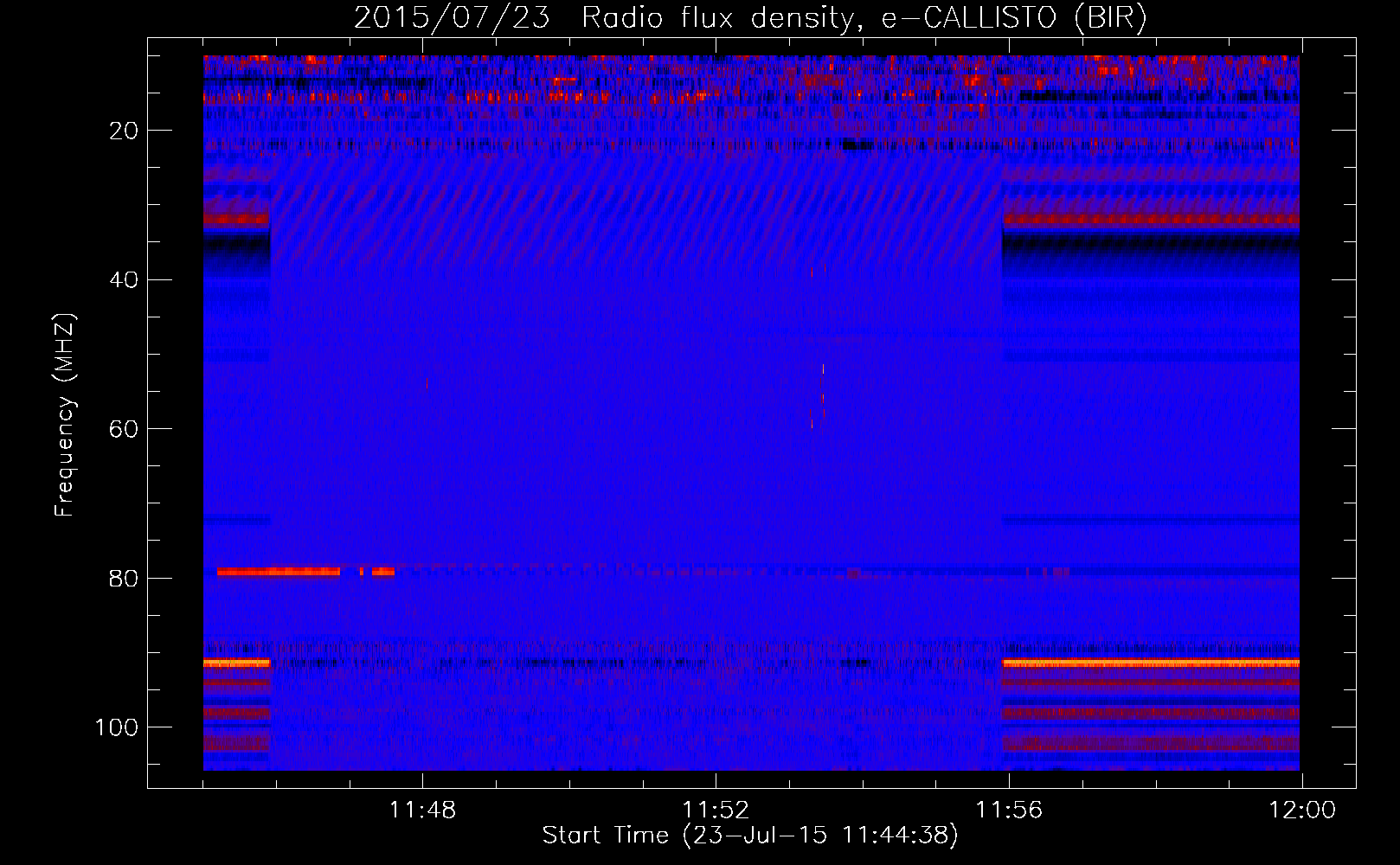Click the 'Start Time (23-Jul-15 11:44:38)' label
This screenshot has height=865, width=1400.
tap(750, 836)
